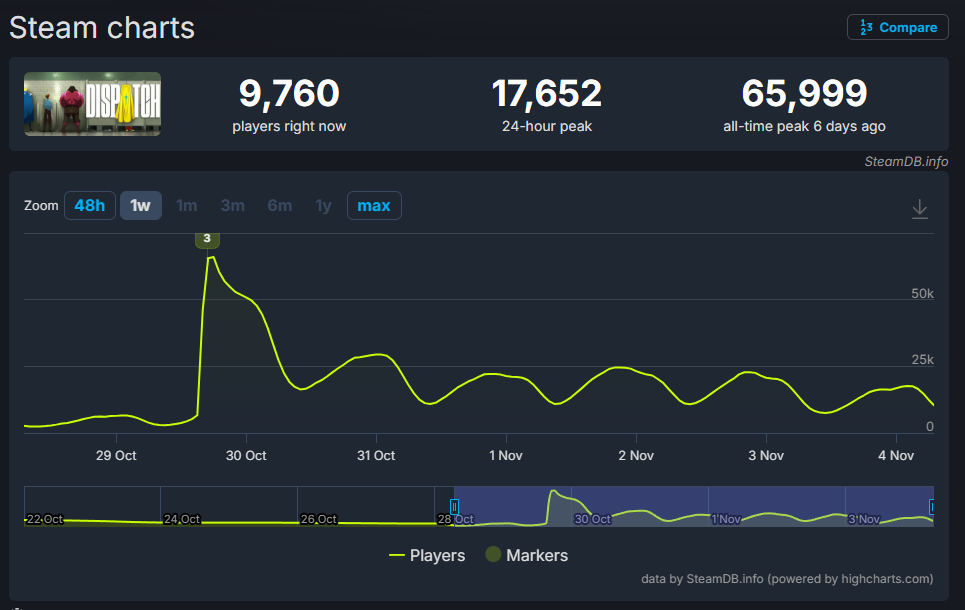This screenshot has width=965, height=610.
Task: Click the highlighted navigator range area
Action: [x=694, y=506]
